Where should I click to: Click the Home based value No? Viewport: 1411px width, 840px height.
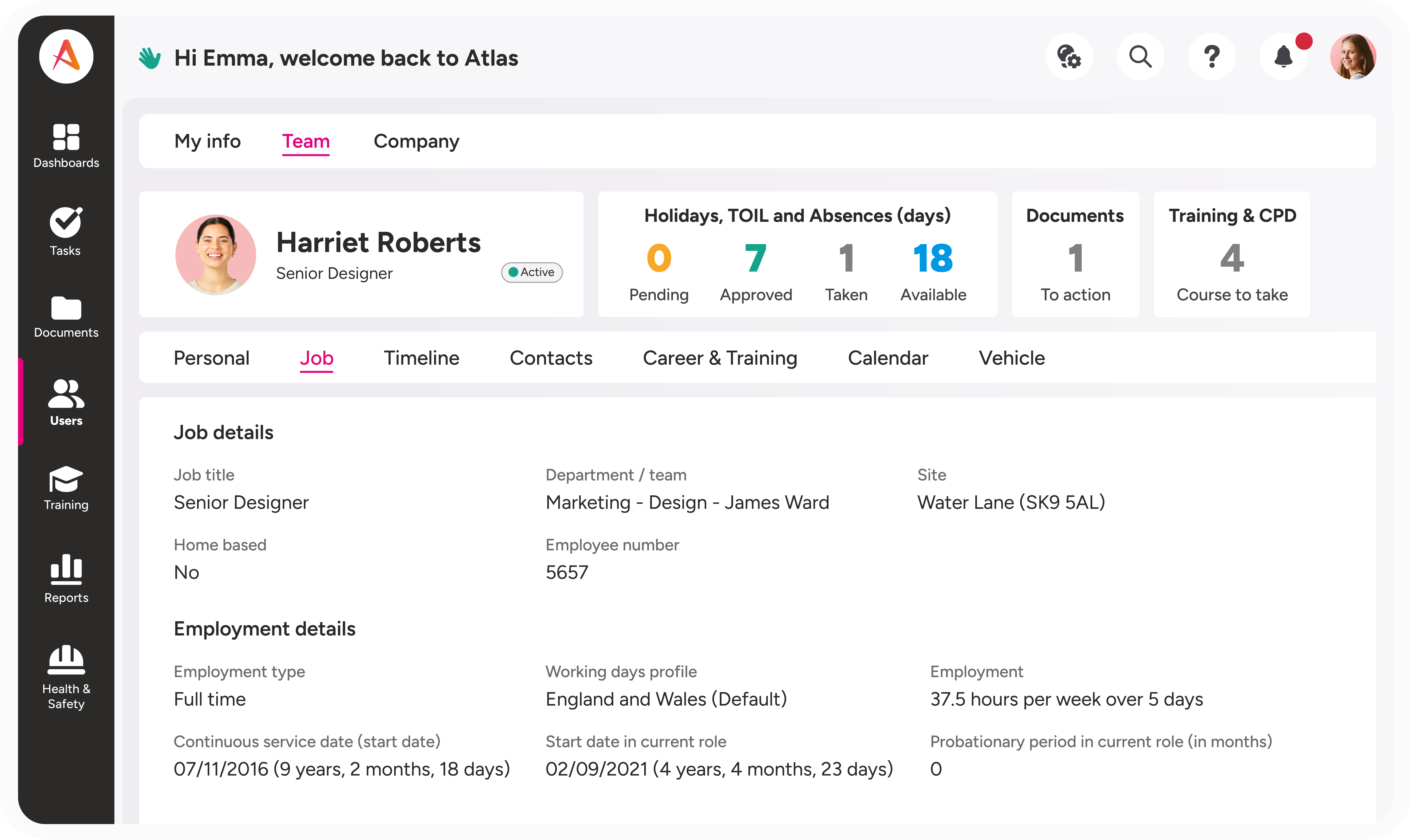tap(186, 572)
